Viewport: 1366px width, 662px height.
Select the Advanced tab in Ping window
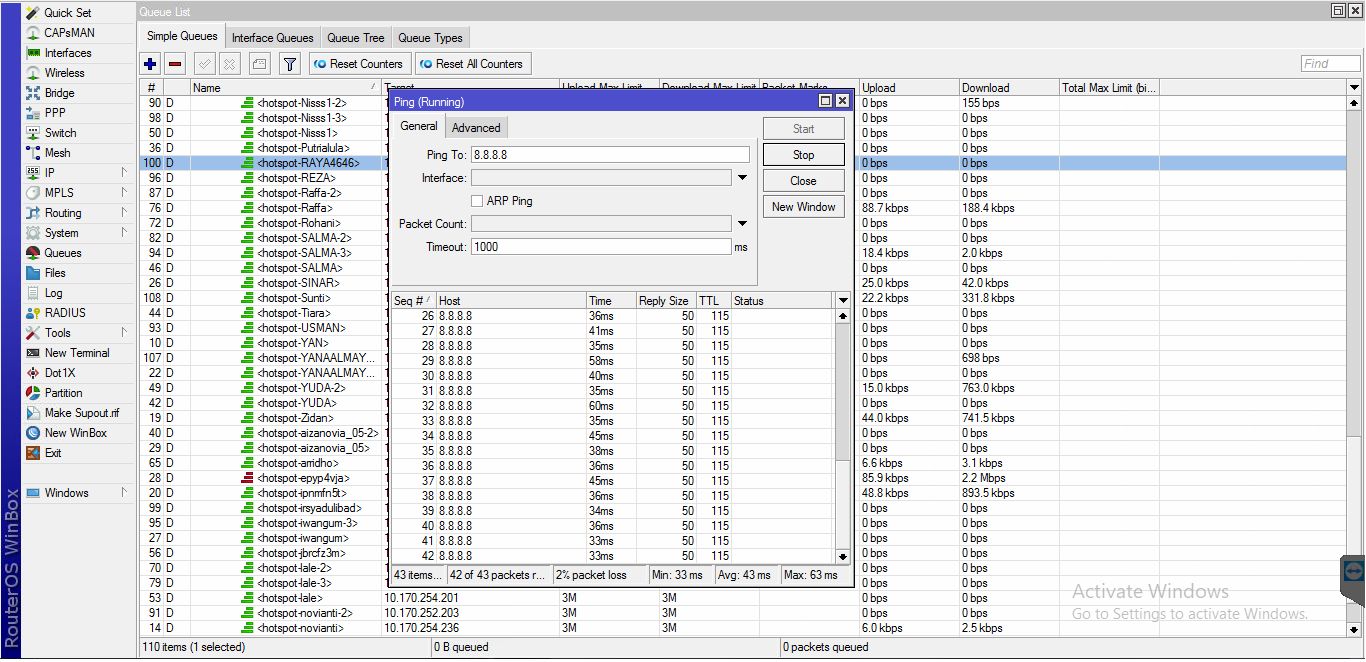476,128
